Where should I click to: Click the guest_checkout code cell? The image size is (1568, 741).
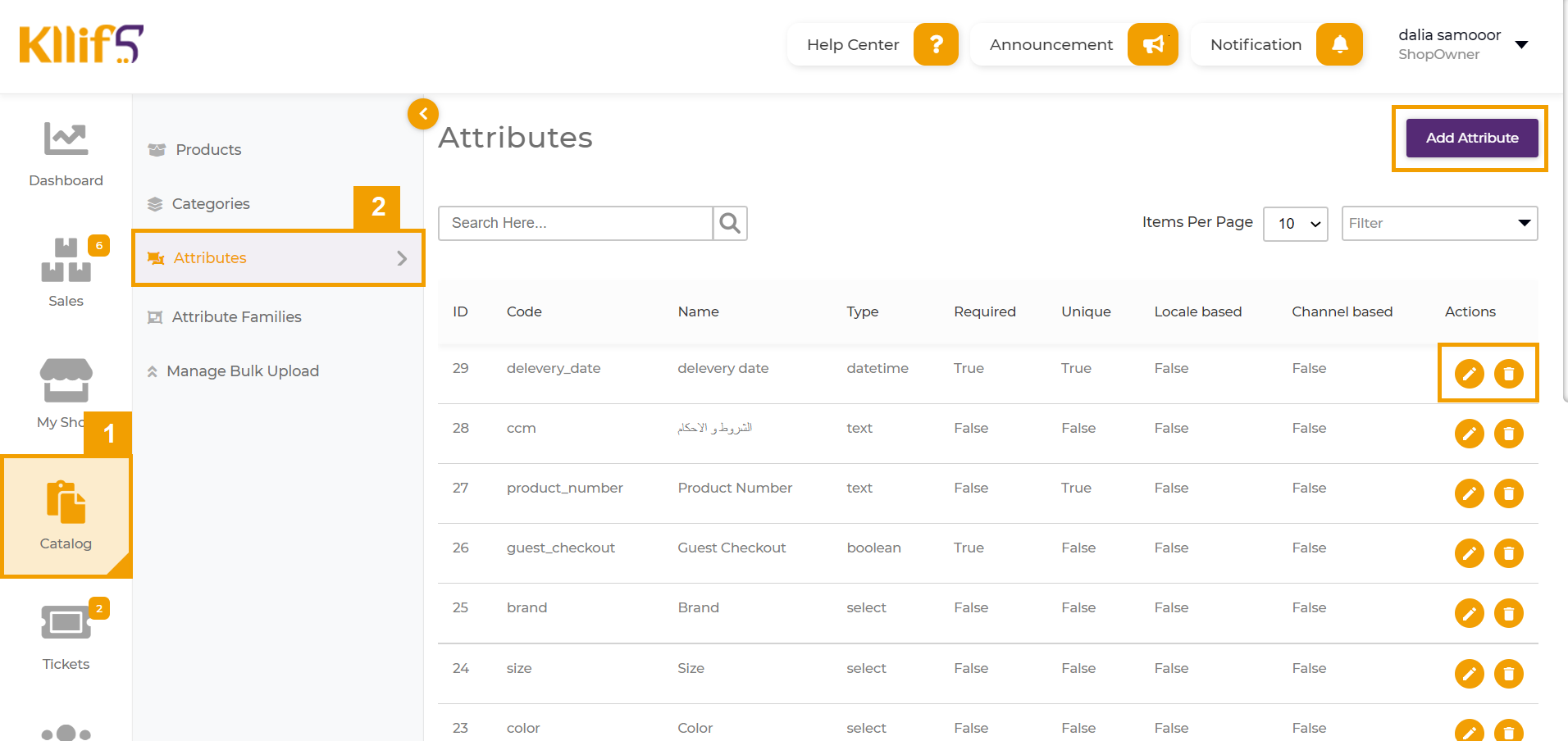pos(561,548)
